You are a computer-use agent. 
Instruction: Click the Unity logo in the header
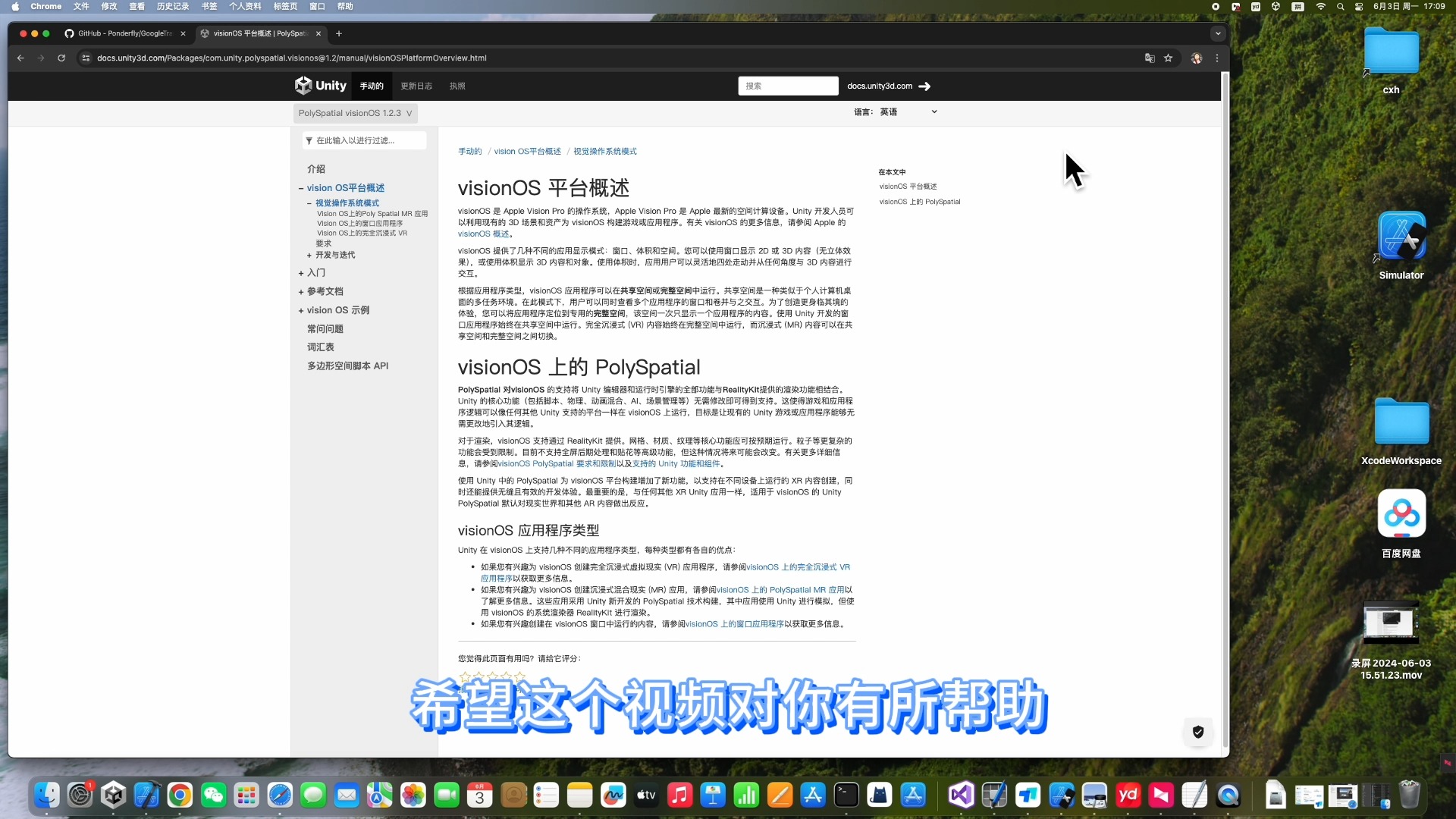tap(320, 86)
